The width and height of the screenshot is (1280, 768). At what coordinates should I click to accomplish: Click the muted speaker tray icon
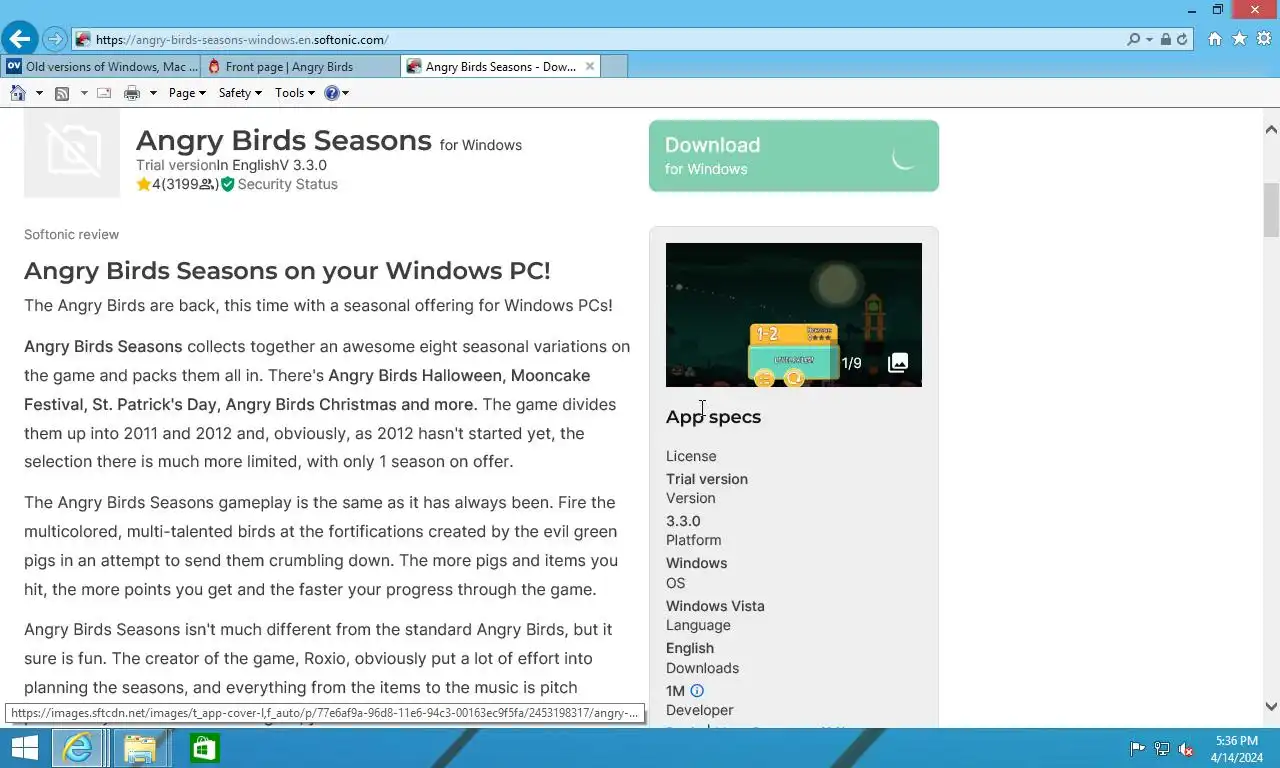tap(1186, 749)
